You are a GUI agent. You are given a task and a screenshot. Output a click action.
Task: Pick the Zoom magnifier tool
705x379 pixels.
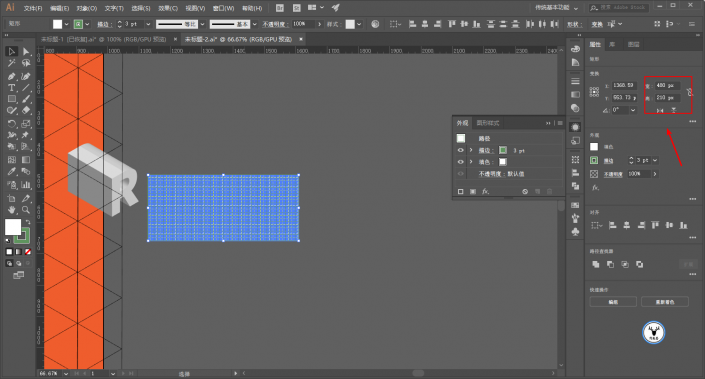click(26, 210)
